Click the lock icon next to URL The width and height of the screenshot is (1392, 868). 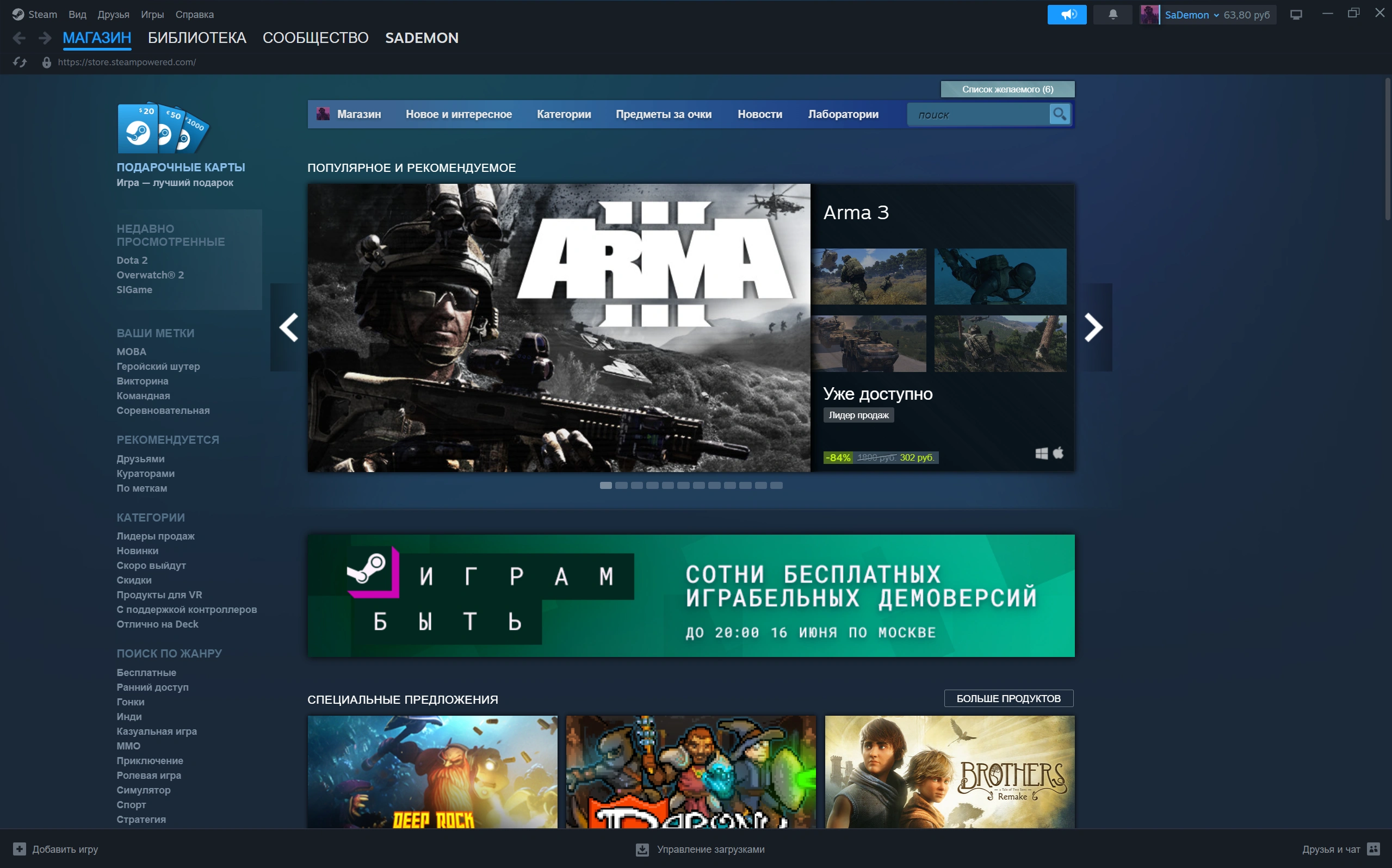point(46,62)
